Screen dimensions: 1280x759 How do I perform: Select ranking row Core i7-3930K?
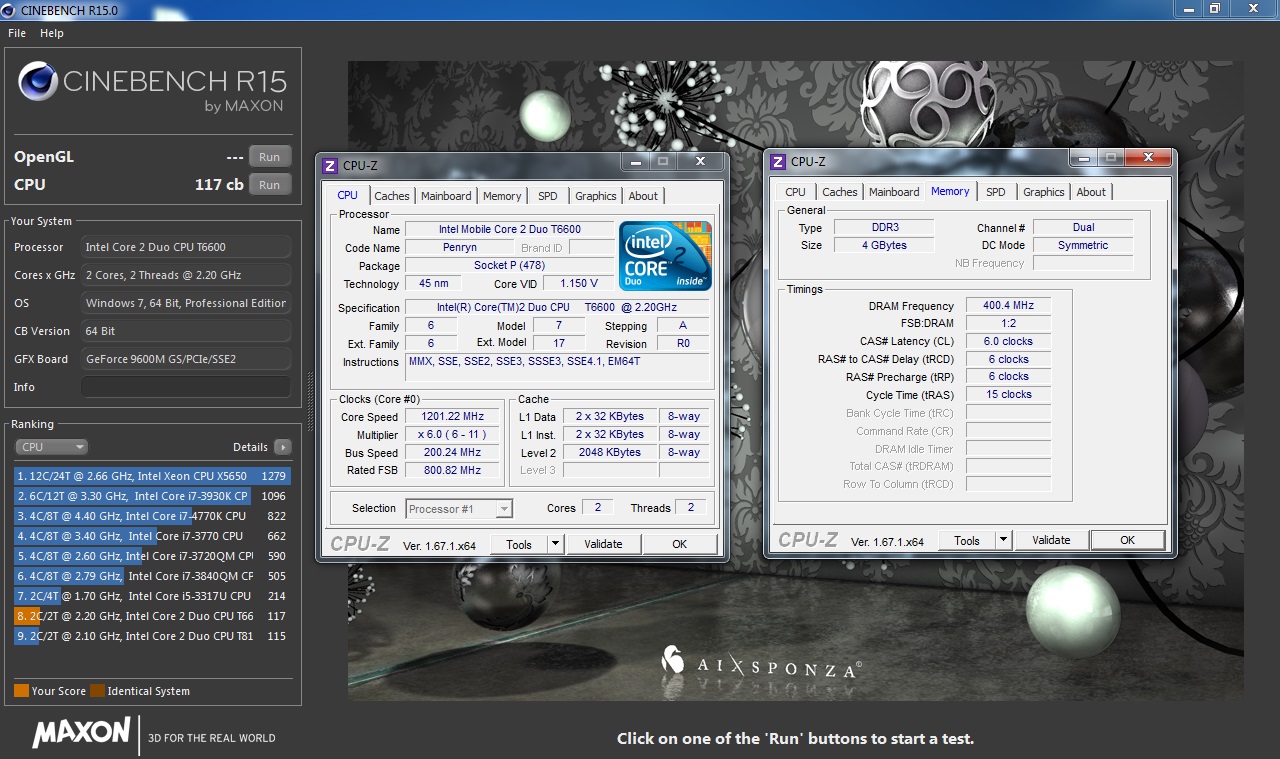click(x=152, y=496)
